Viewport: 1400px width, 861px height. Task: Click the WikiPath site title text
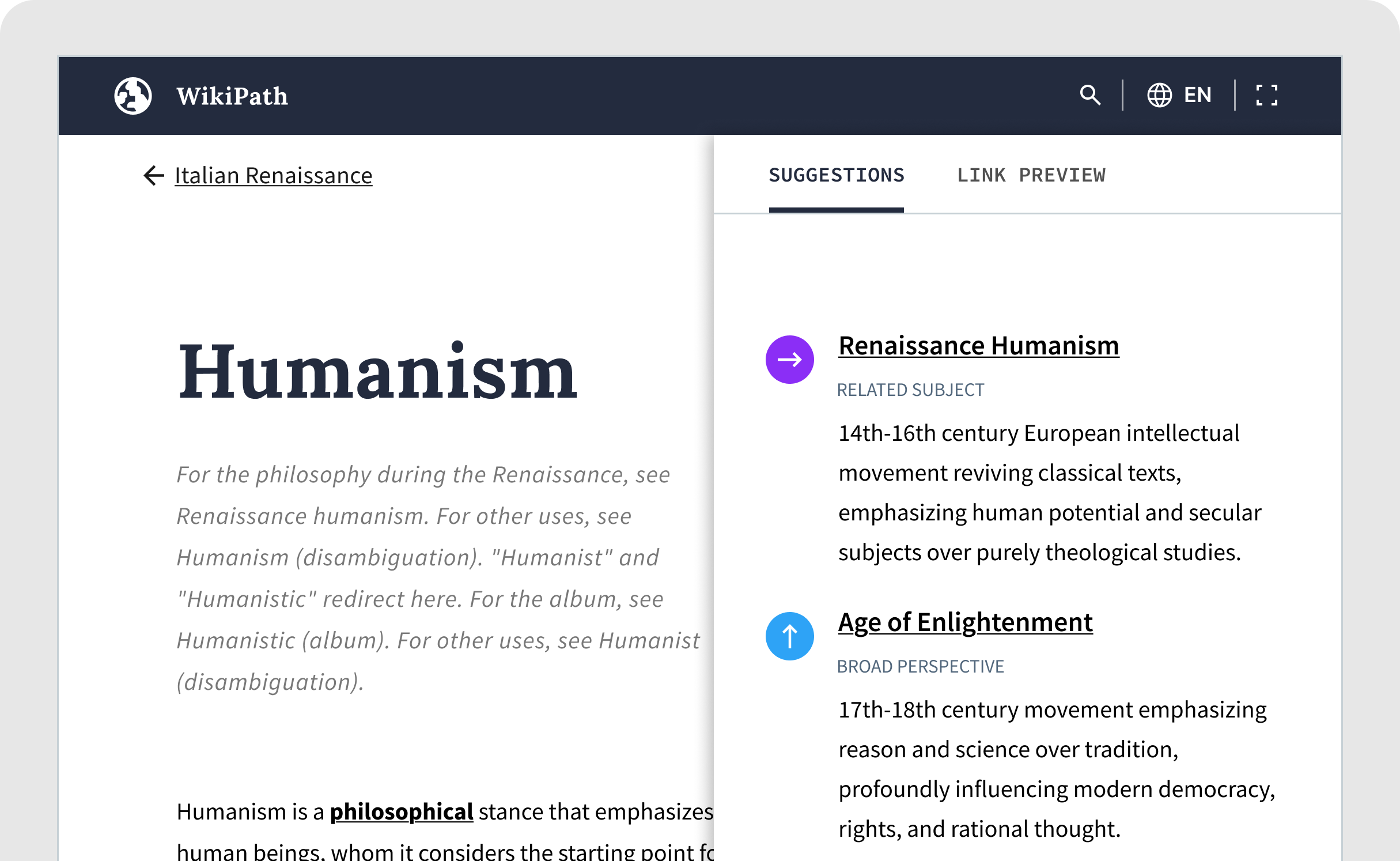[232, 96]
